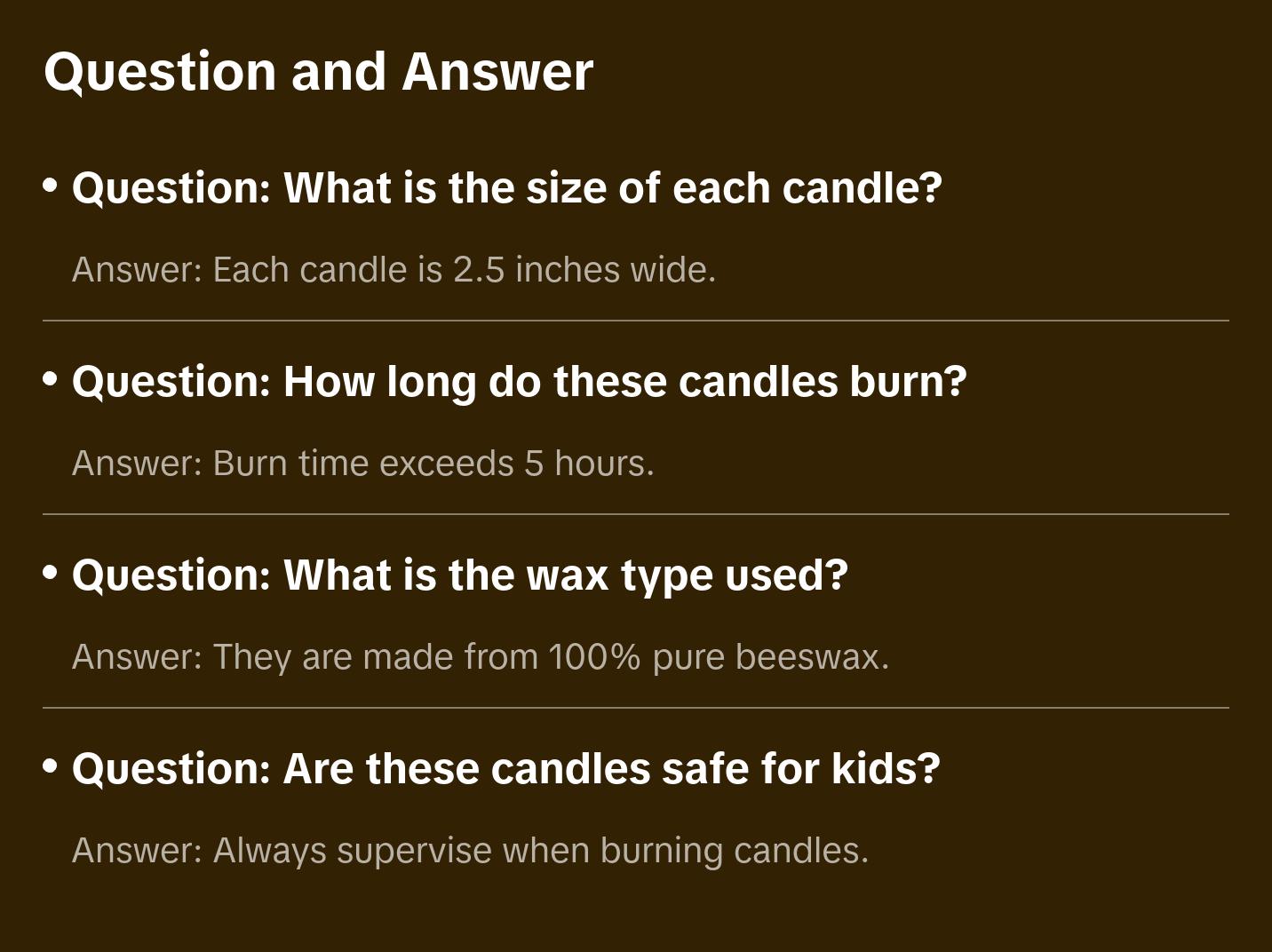Select the candle size question

[506, 187]
